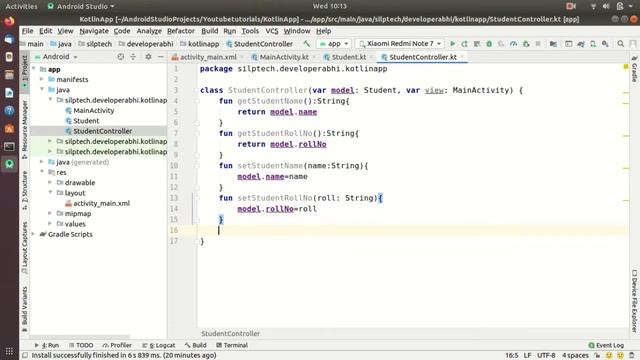This screenshot has width=640, height=360.
Task: Expand the java (generated) folder
Action: pos(42,162)
